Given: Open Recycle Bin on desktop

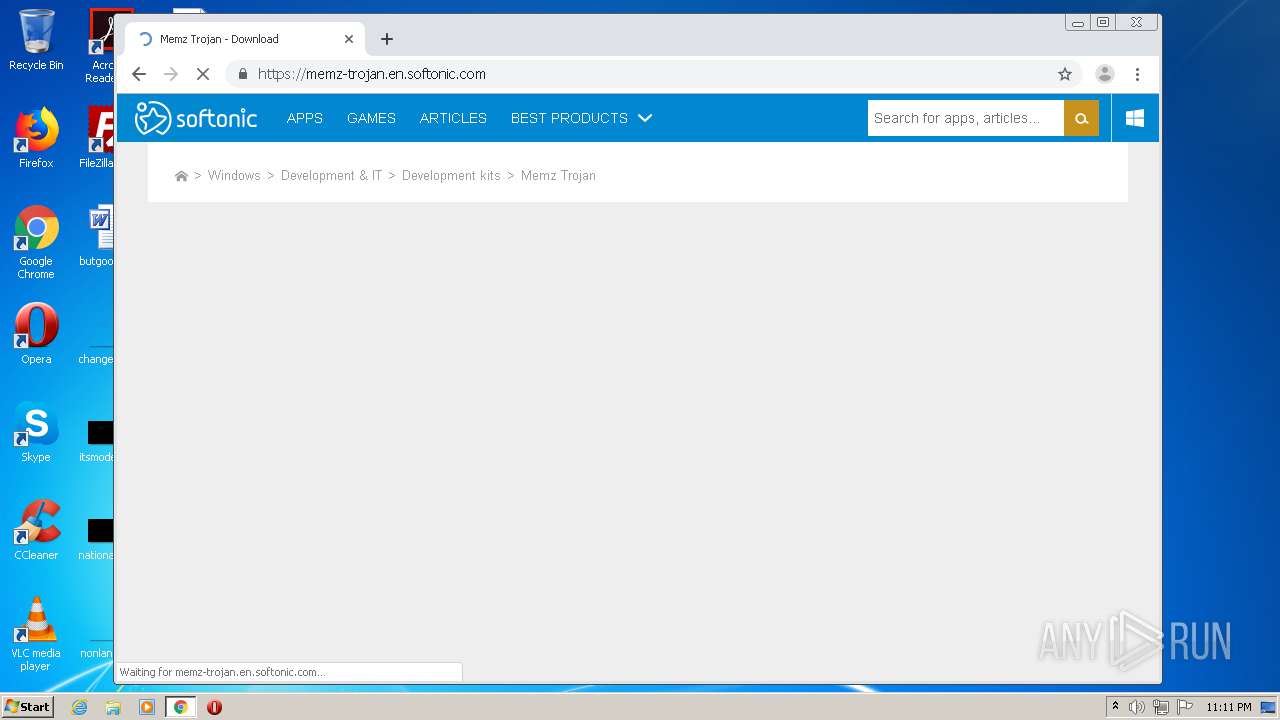Looking at the screenshot, I should pyautogui.click(x=36, y=40).
